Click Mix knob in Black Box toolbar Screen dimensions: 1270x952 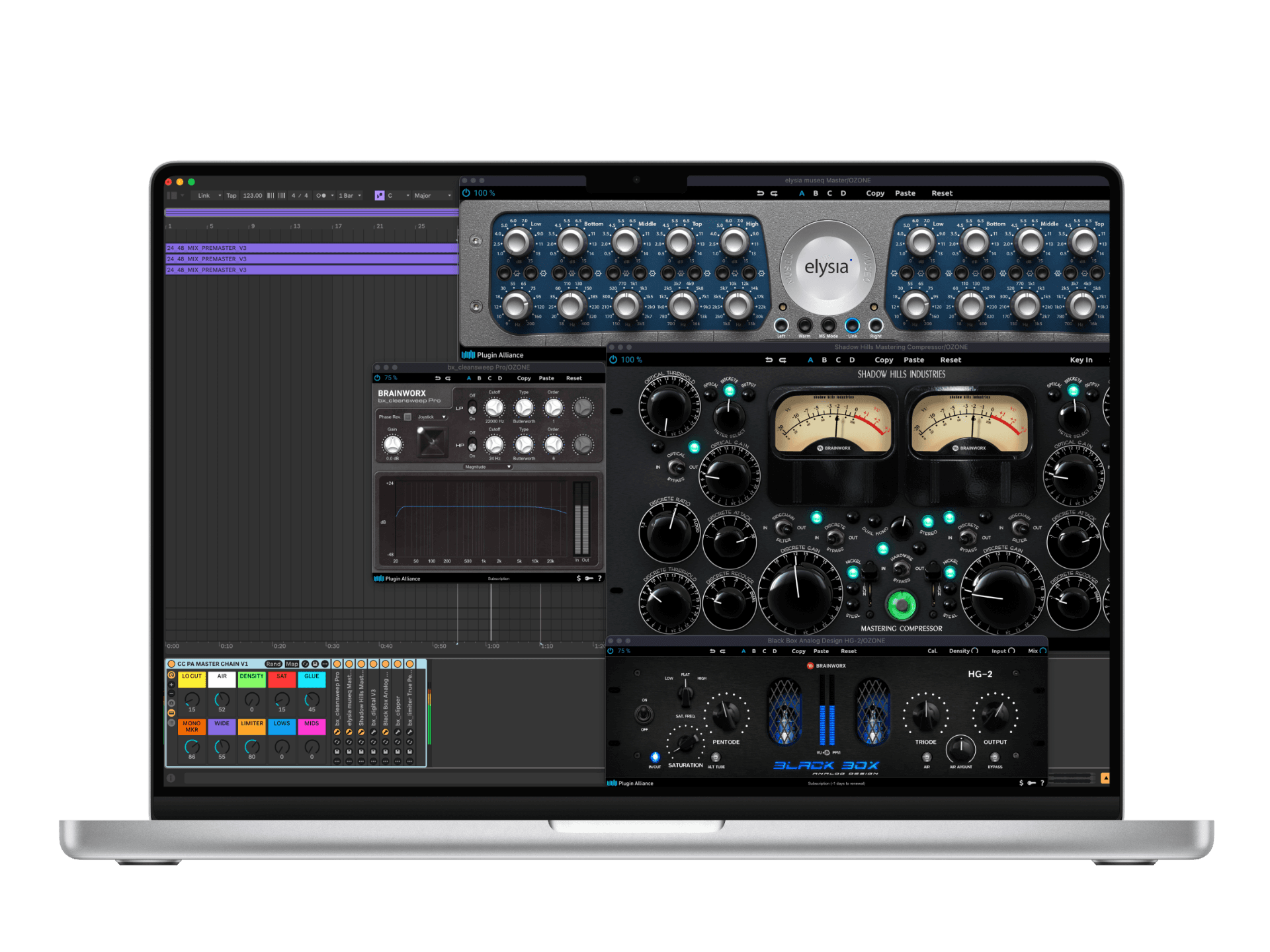pyautogui.click(x=1043, y=651)
